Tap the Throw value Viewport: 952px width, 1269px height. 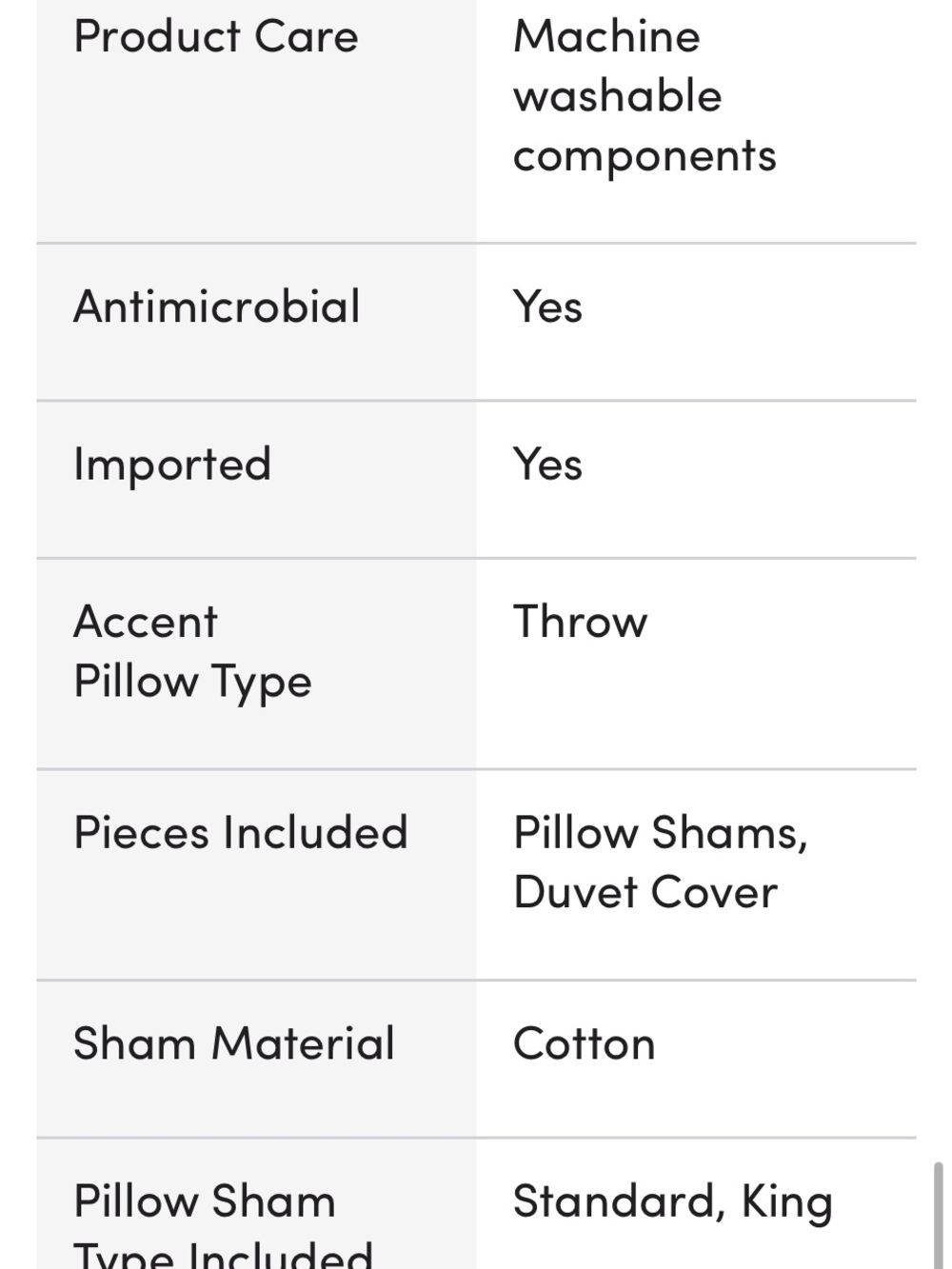pos(581,622)
